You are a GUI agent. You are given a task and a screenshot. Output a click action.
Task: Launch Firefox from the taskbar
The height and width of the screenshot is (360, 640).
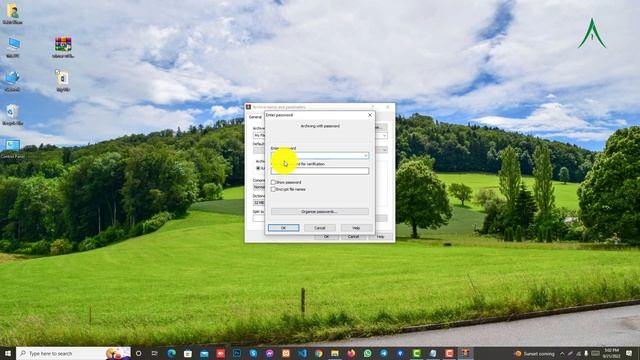[351, 353]
